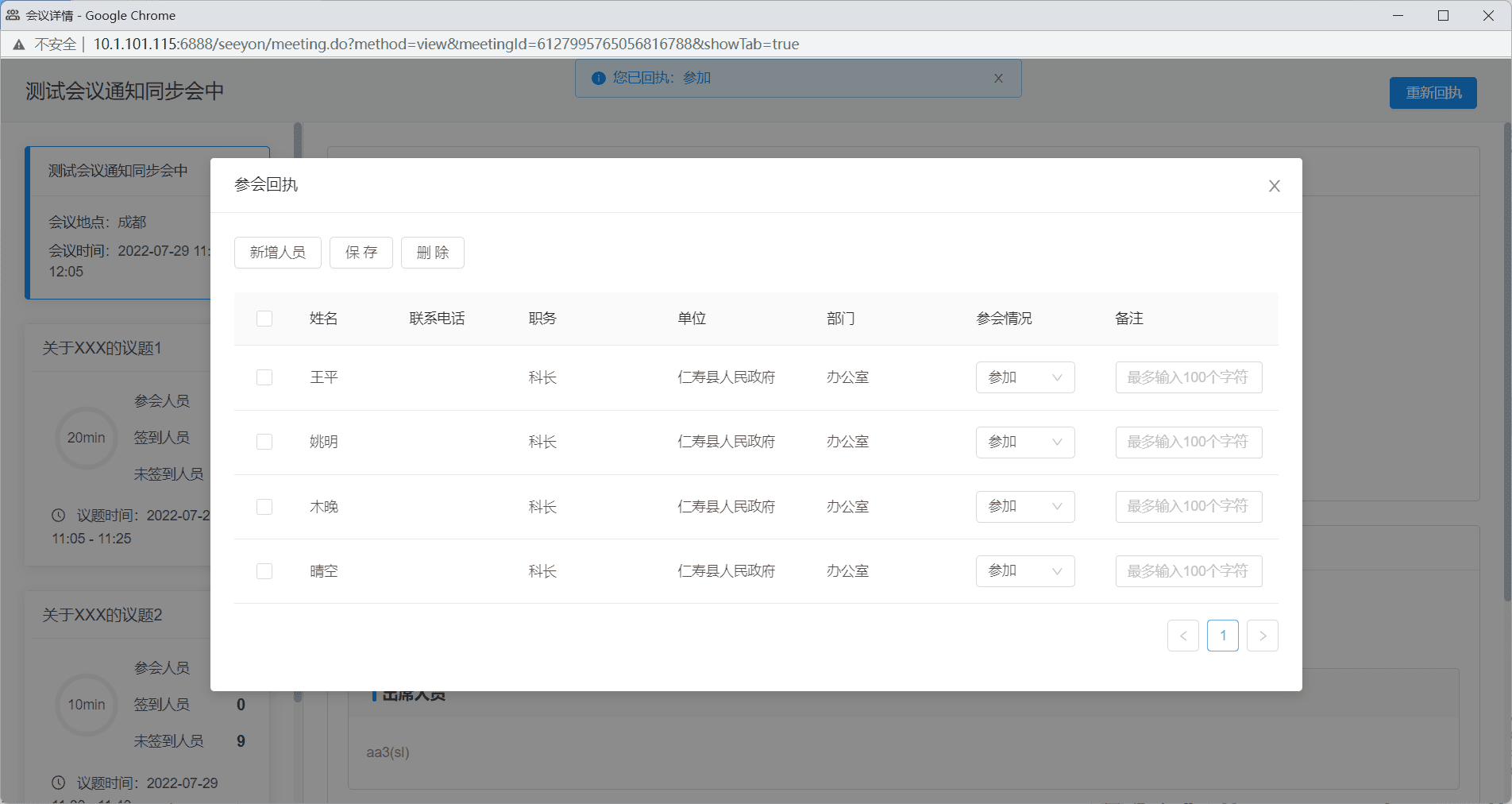The width and height of the screenshot is (1512, 804).
Task: Click the insecure warning icon in address bar
Action: point(19,44)
